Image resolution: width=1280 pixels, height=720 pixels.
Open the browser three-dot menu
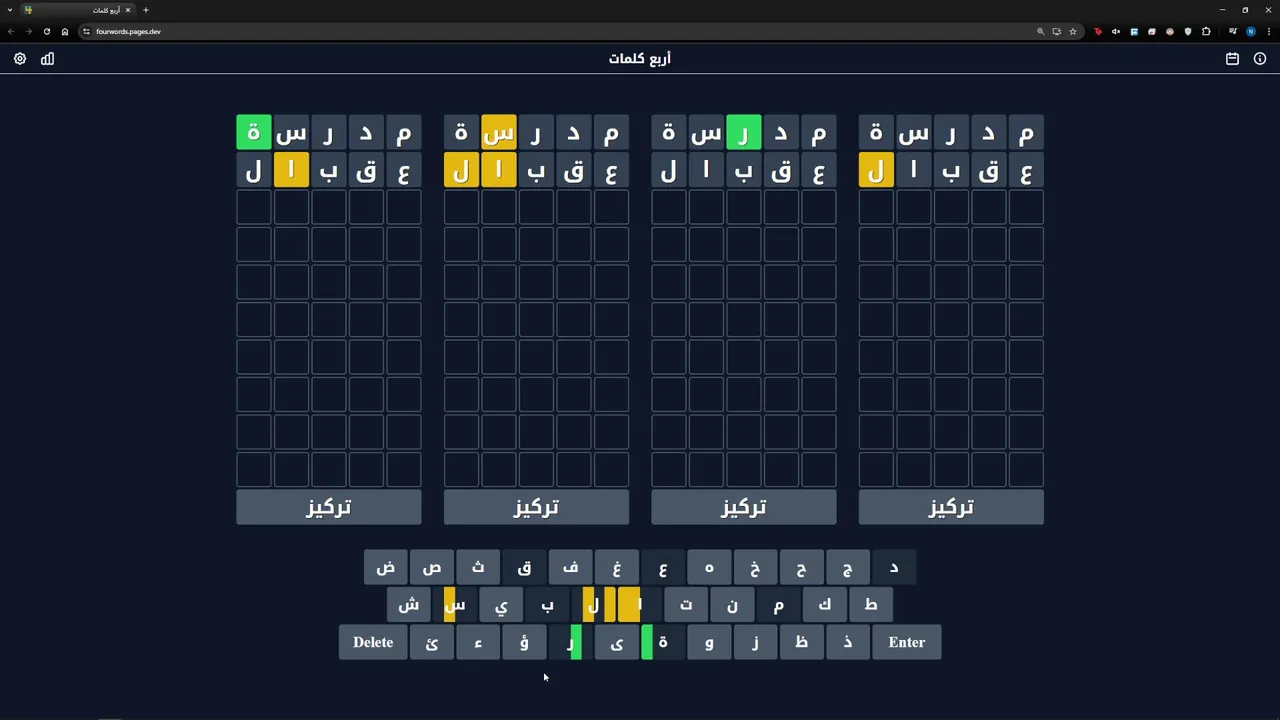click(x=1269, y=31)
